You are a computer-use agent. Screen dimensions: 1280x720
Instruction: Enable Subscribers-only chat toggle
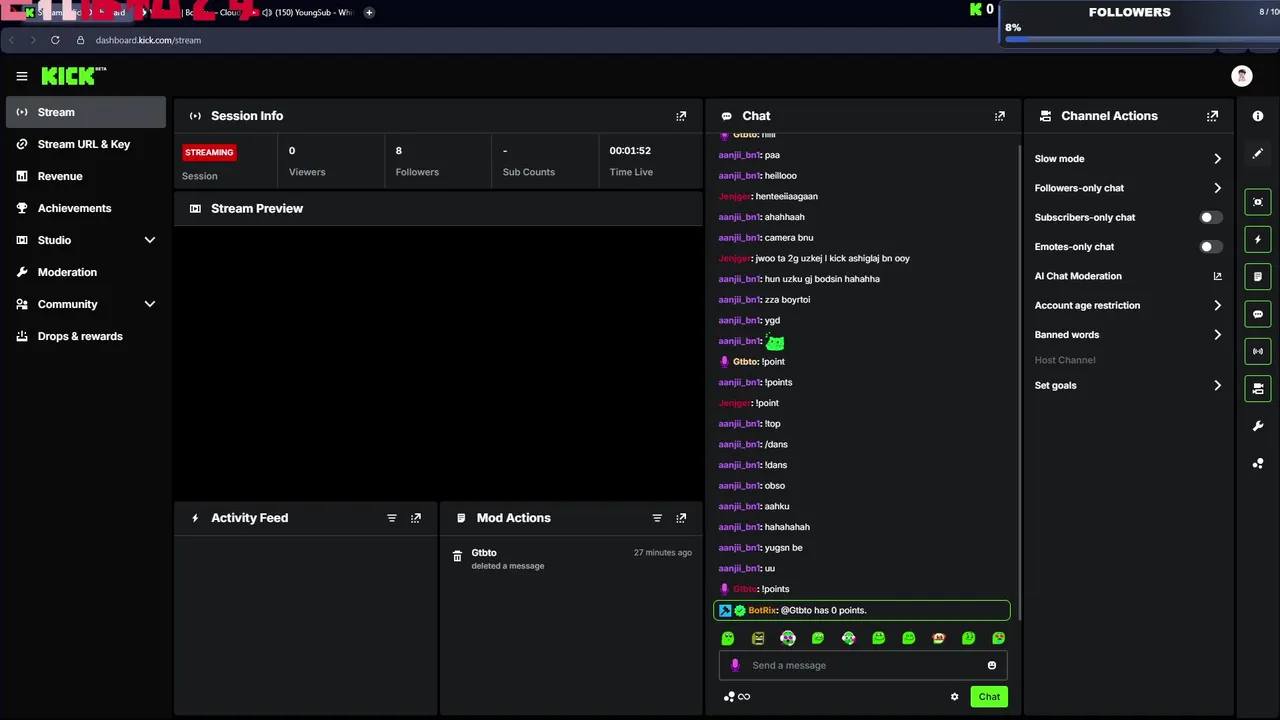[1210, 217]
